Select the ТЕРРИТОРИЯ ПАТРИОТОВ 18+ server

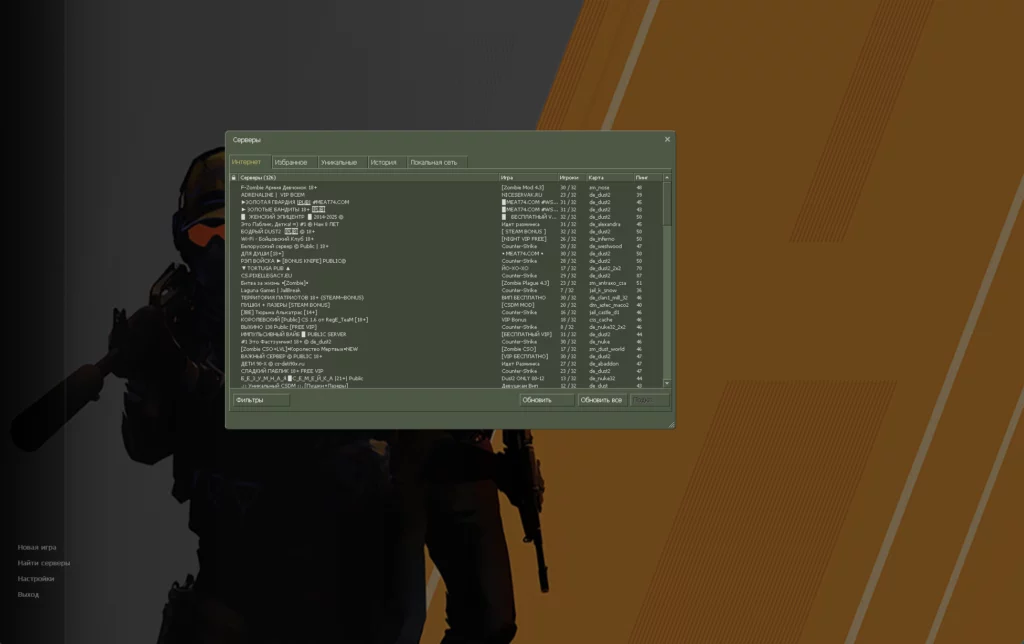(x=446, y=298)
